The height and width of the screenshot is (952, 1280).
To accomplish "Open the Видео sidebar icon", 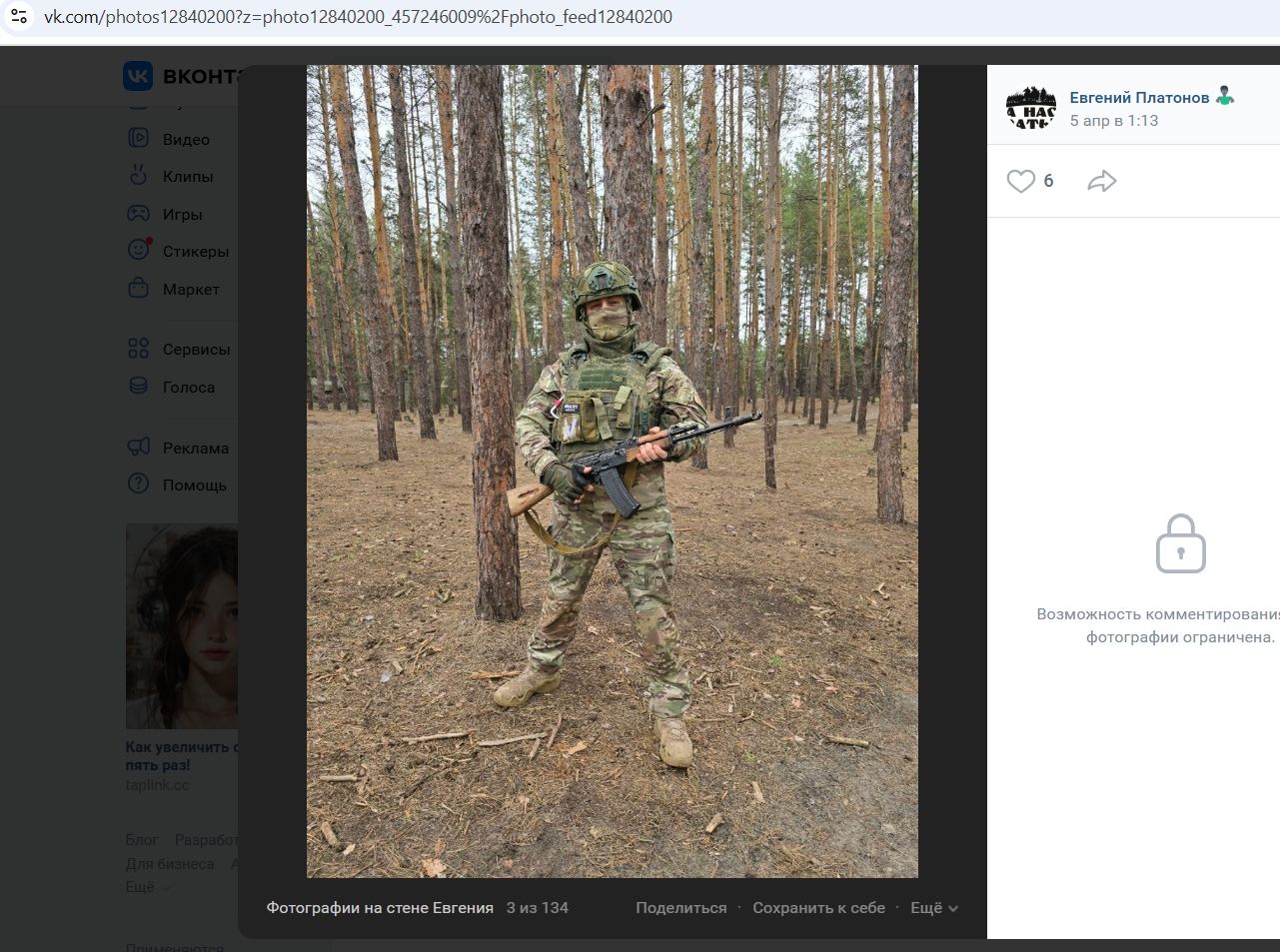I will (x=138, y=139).
